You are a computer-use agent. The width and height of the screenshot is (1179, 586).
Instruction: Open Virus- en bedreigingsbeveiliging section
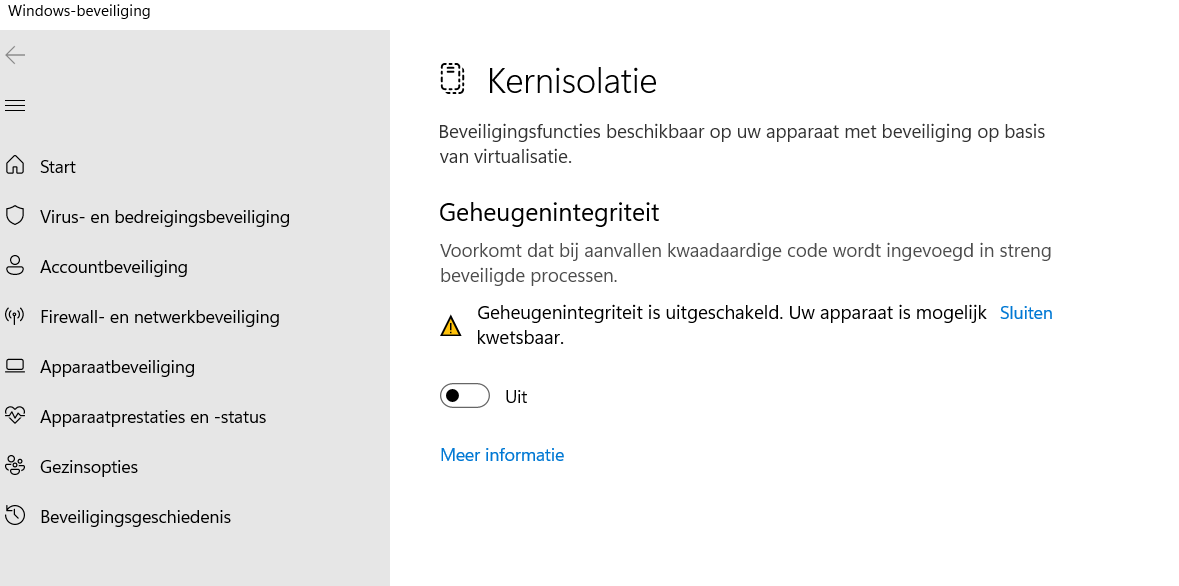click(165, 217)
